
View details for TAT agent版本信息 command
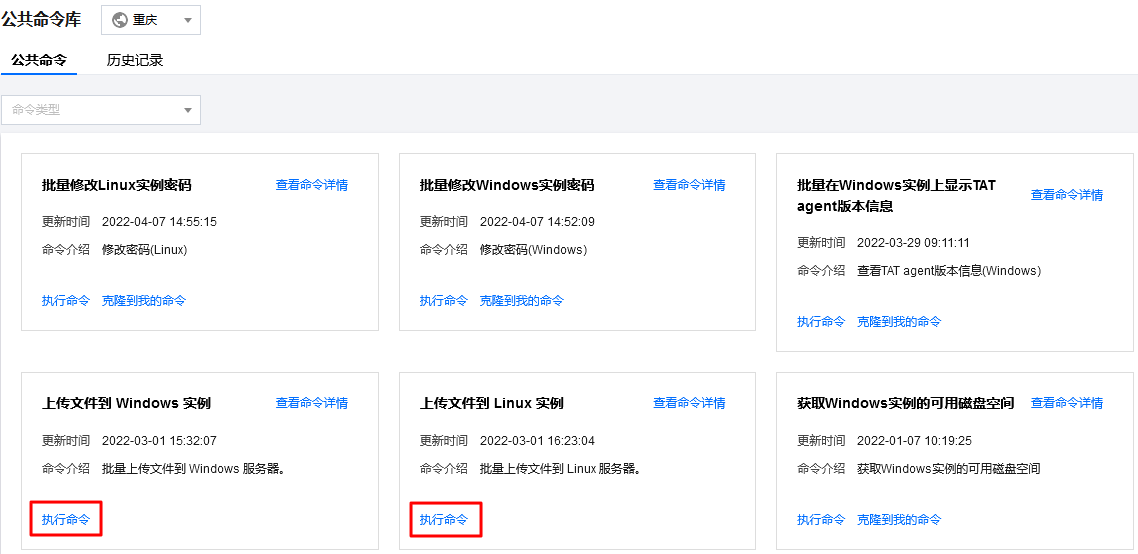1067,195
